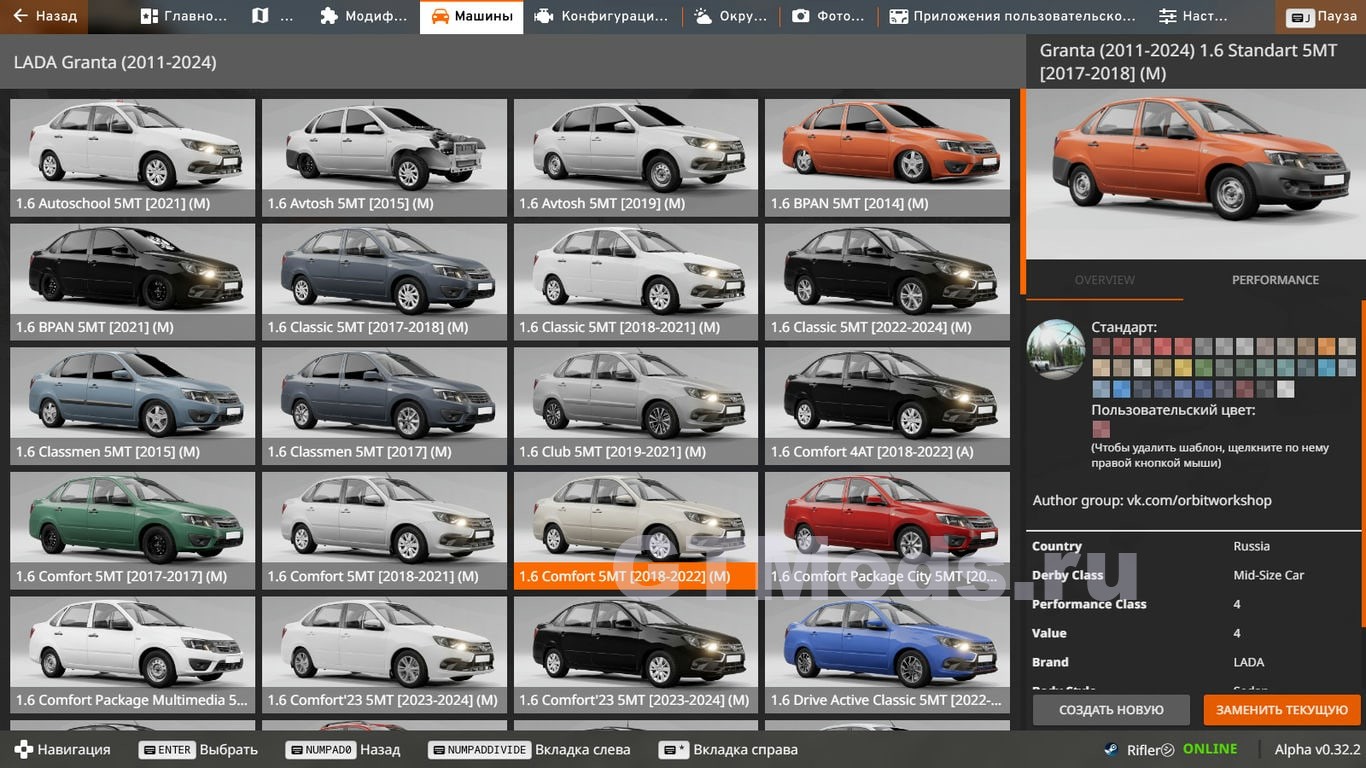
Task: Click Author group vk.com/orbitworkshop text
Action: click(x=1152, y=500)
